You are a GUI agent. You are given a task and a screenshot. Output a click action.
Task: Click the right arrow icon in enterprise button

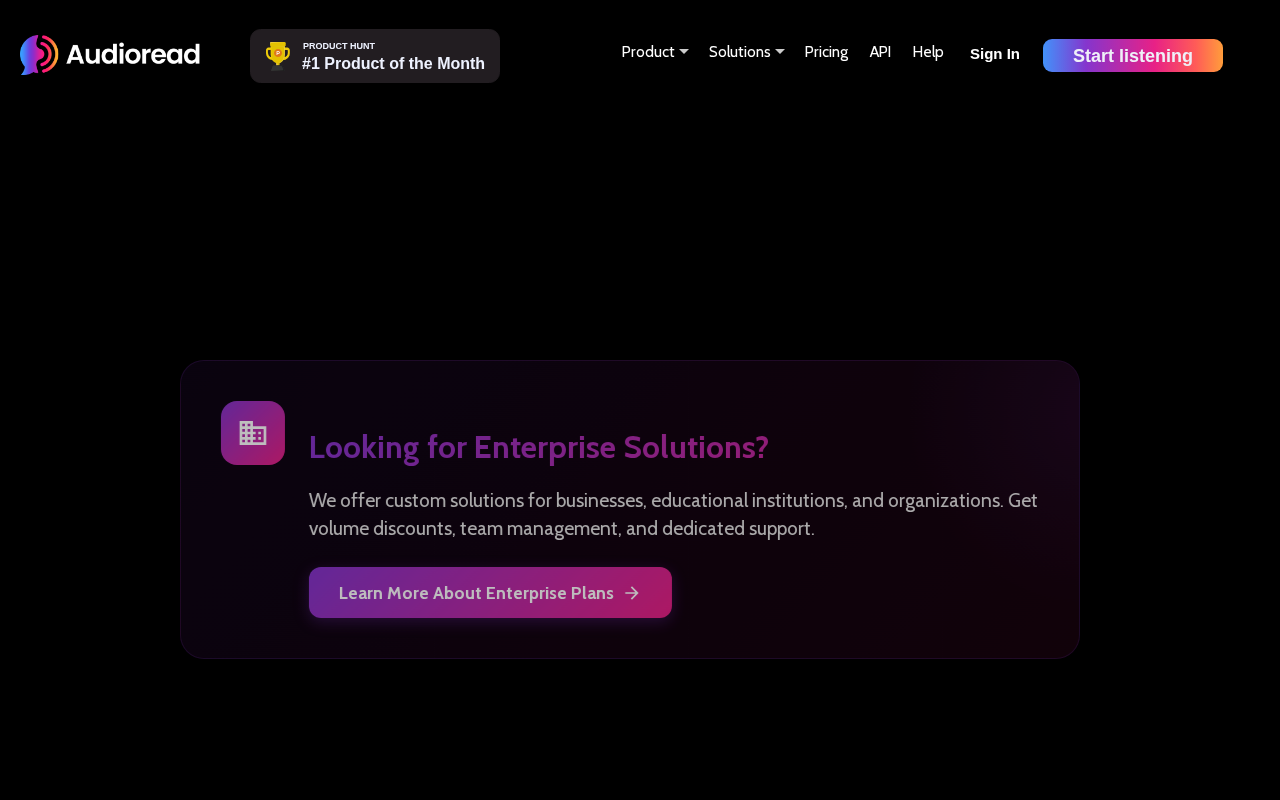coord(632,593)
